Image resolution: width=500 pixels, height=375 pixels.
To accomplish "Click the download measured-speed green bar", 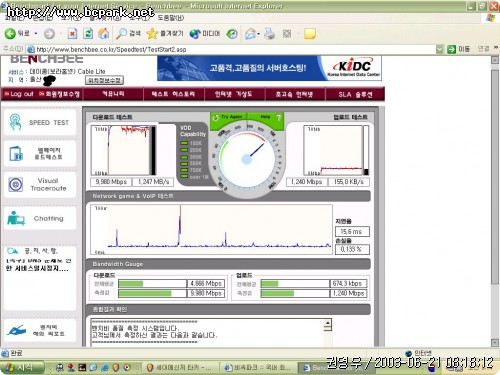I will pos(145,293).
